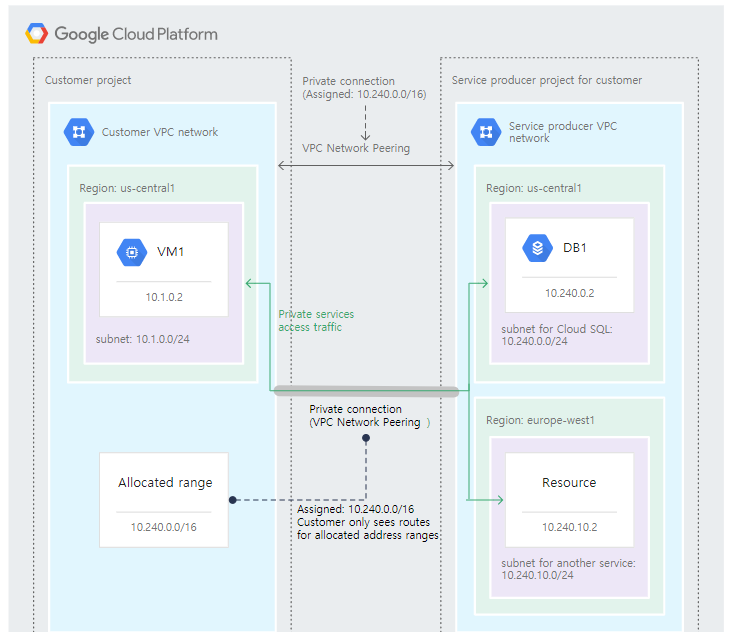The image size is (735, 632).
Task: Click 'Region: europe-west1' label
Action: click(540, 420)
